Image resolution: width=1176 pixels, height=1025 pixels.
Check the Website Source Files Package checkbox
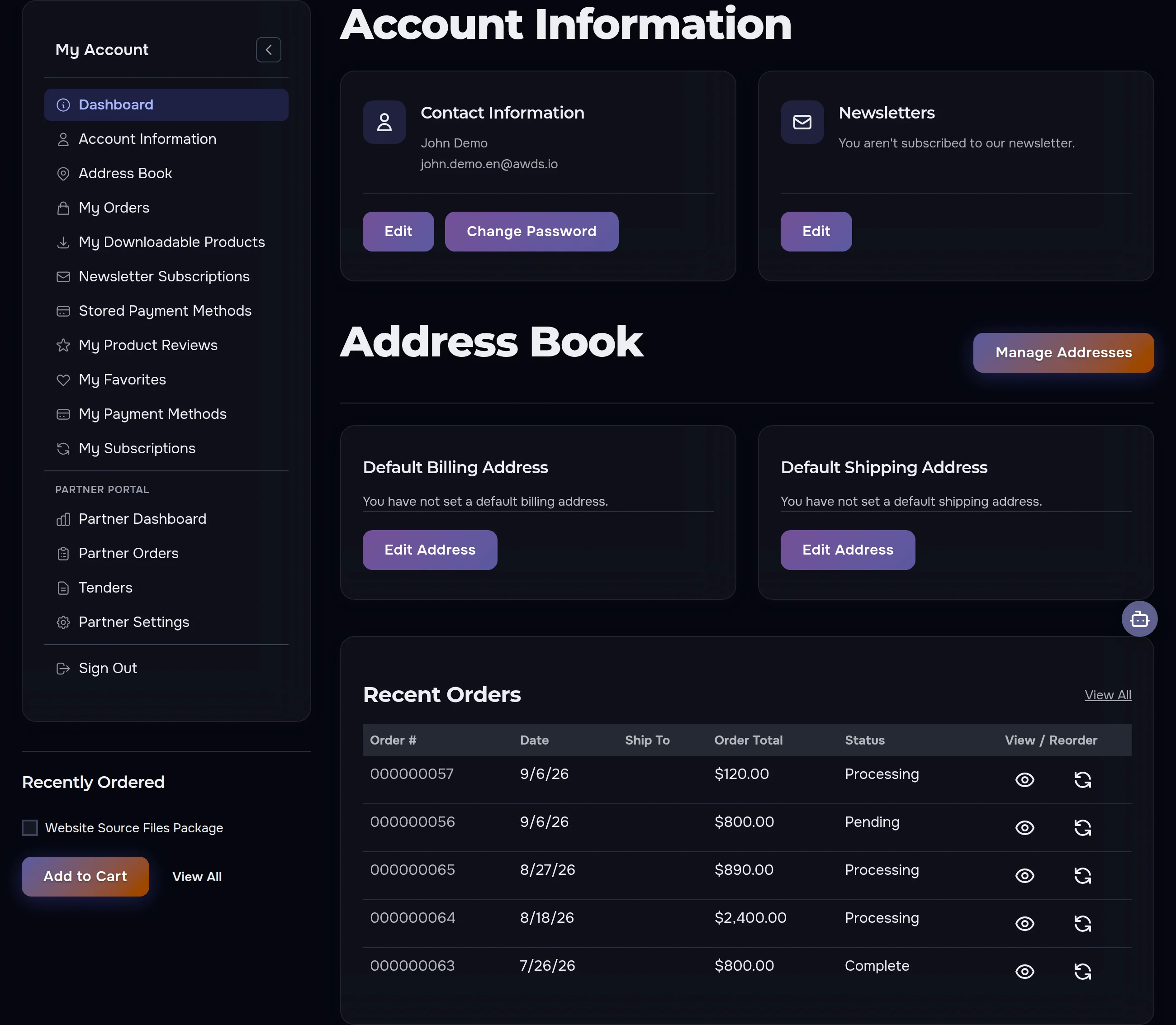30,828
